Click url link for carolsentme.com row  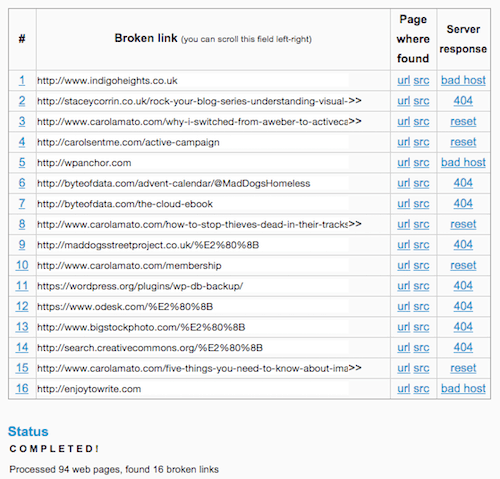click(x=403, y=142)
